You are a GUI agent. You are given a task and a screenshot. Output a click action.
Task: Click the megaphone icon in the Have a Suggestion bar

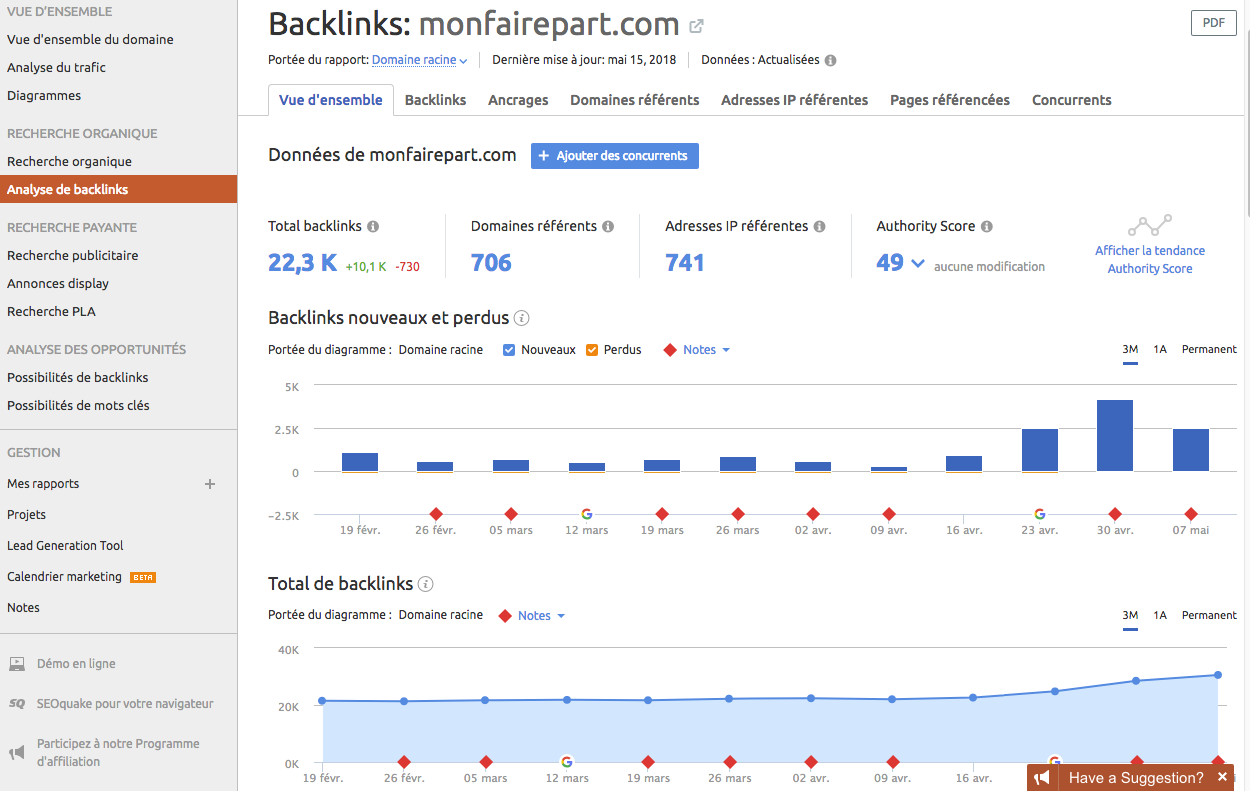pyautogui.click(x=1042, y=778)
